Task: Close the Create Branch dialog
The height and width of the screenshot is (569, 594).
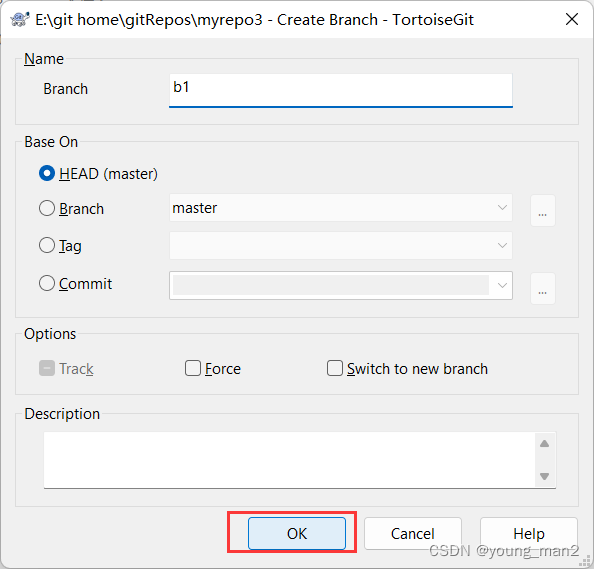Action: [x=572, y=19]
